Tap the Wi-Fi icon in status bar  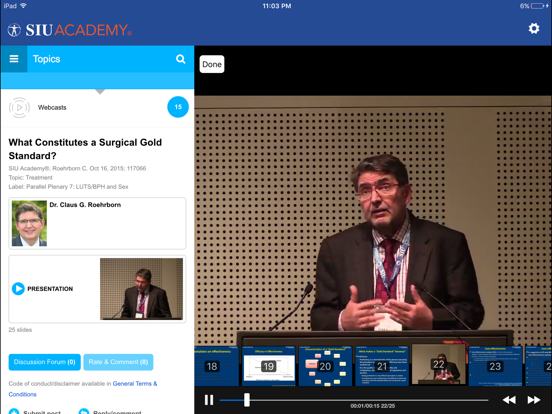(24, 6)
